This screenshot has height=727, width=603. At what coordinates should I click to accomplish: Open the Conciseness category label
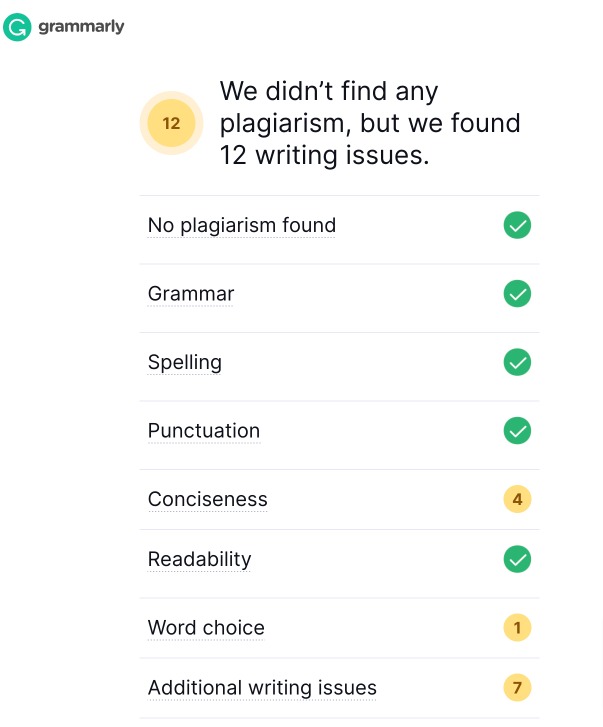[x=208, y=499]
